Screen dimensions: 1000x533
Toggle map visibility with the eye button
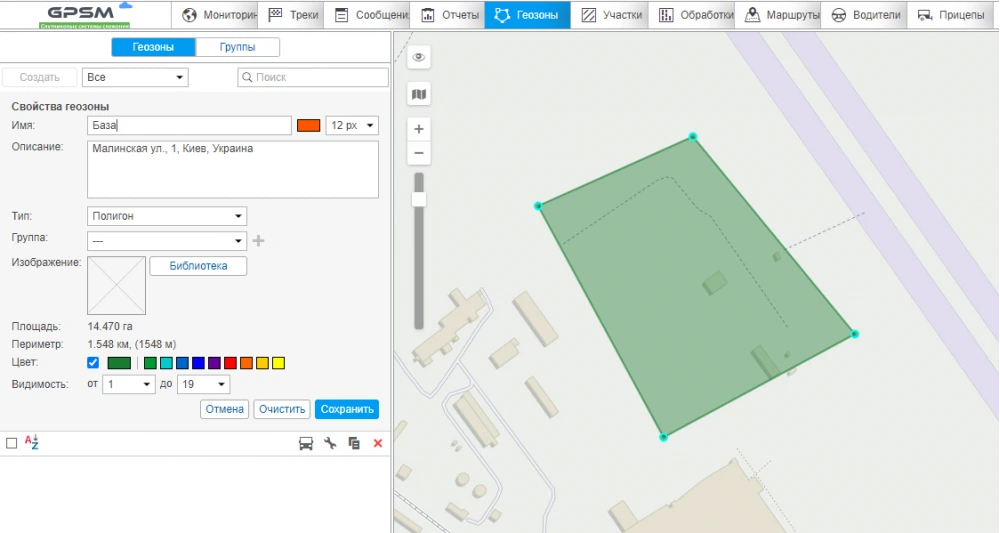pos(419,58)
